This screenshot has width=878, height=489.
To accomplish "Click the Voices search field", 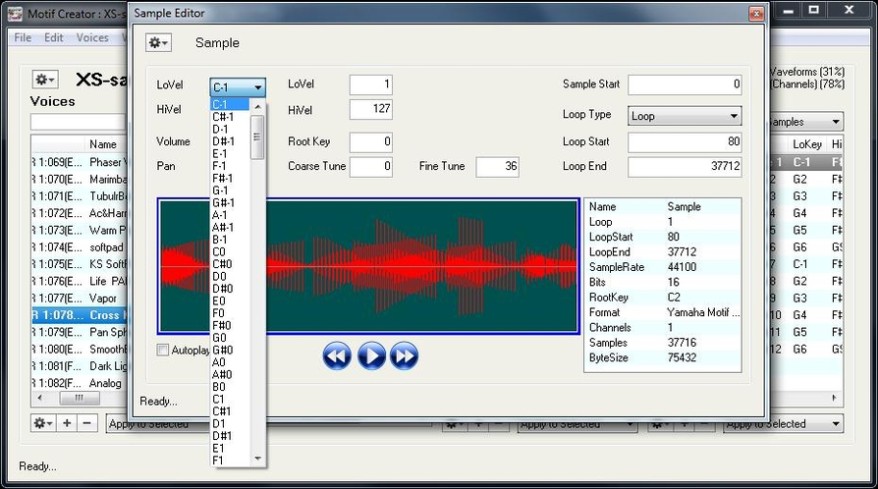I will [79, 122].
